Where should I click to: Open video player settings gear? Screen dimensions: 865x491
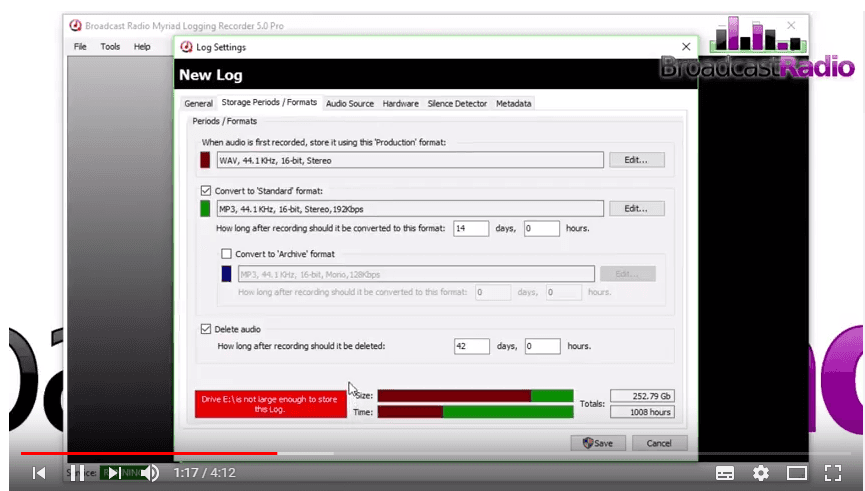point(761,473)
